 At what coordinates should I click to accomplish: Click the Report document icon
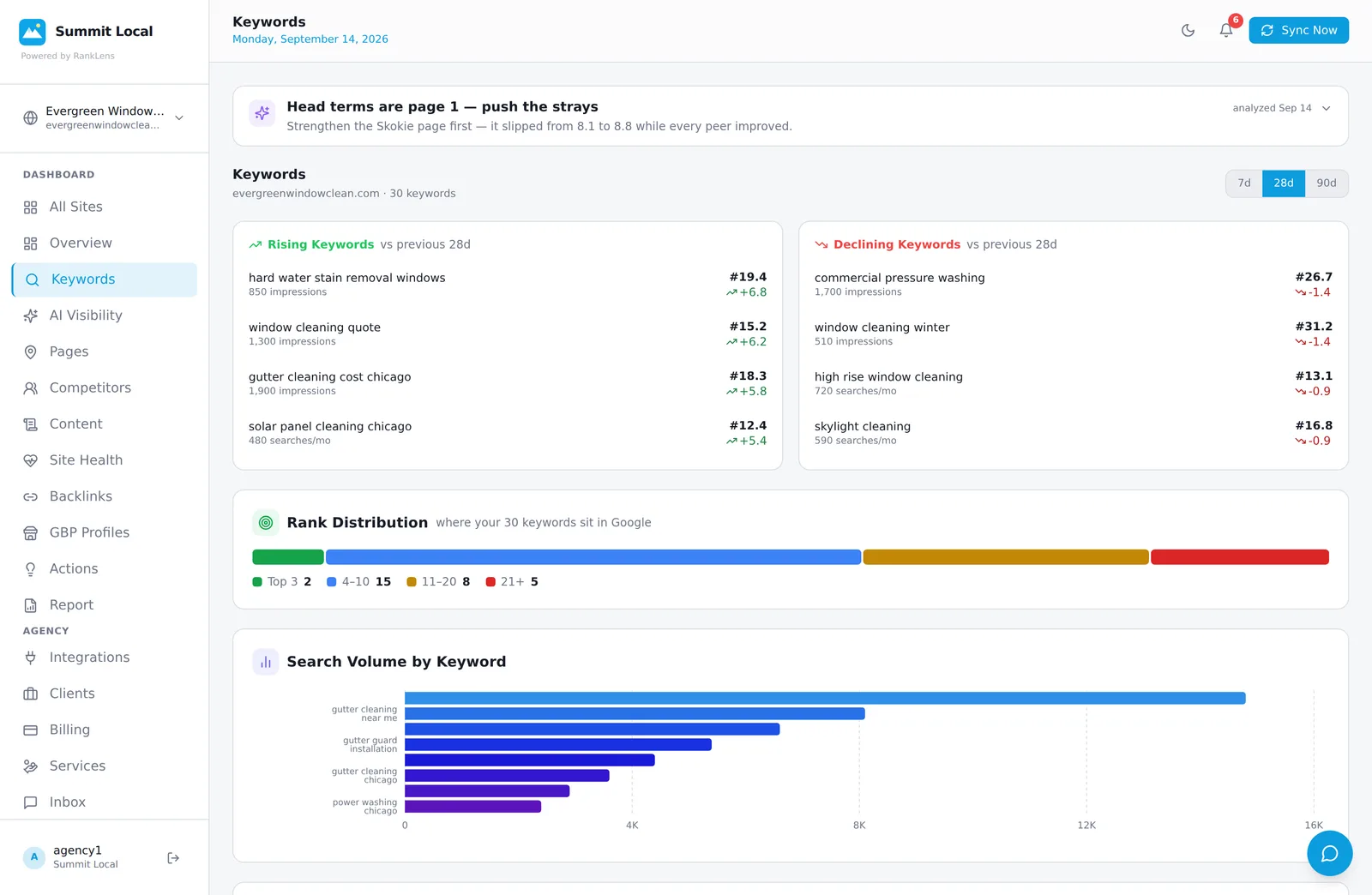(x=31, y=605)
